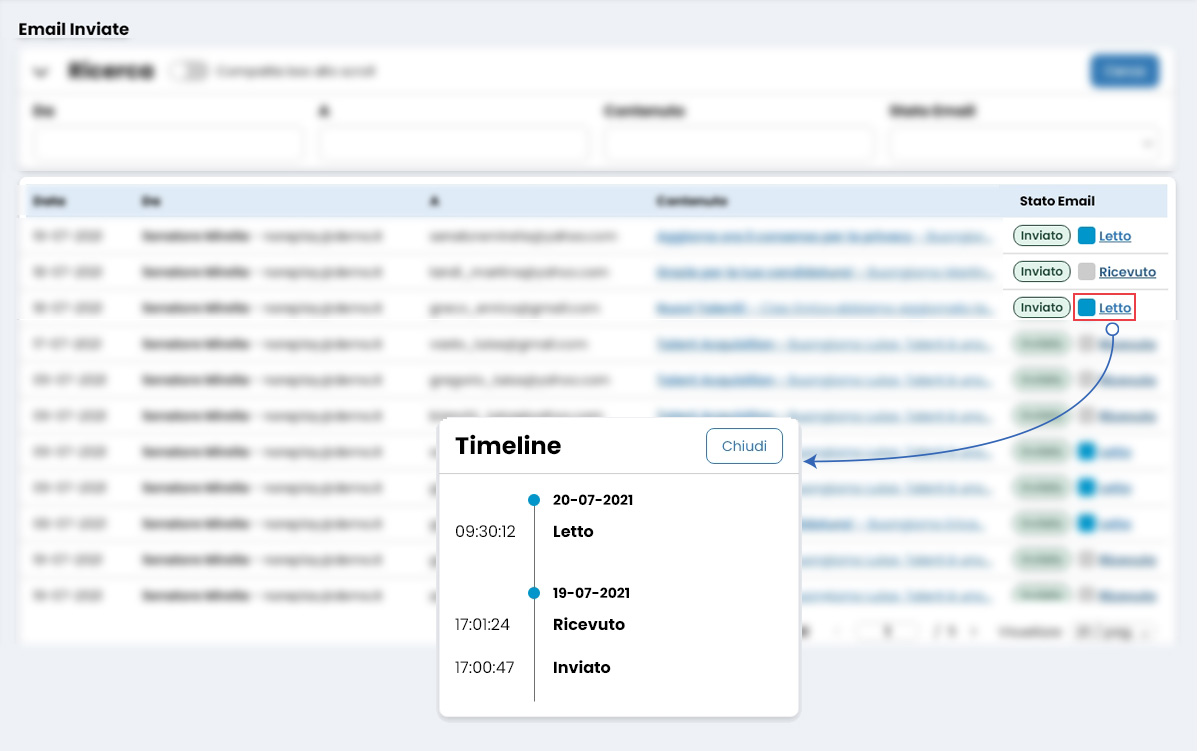The width and height of the screenshot is (1201, 751).
Task: Click the page number input in pagination
Action: pos(886,630)
